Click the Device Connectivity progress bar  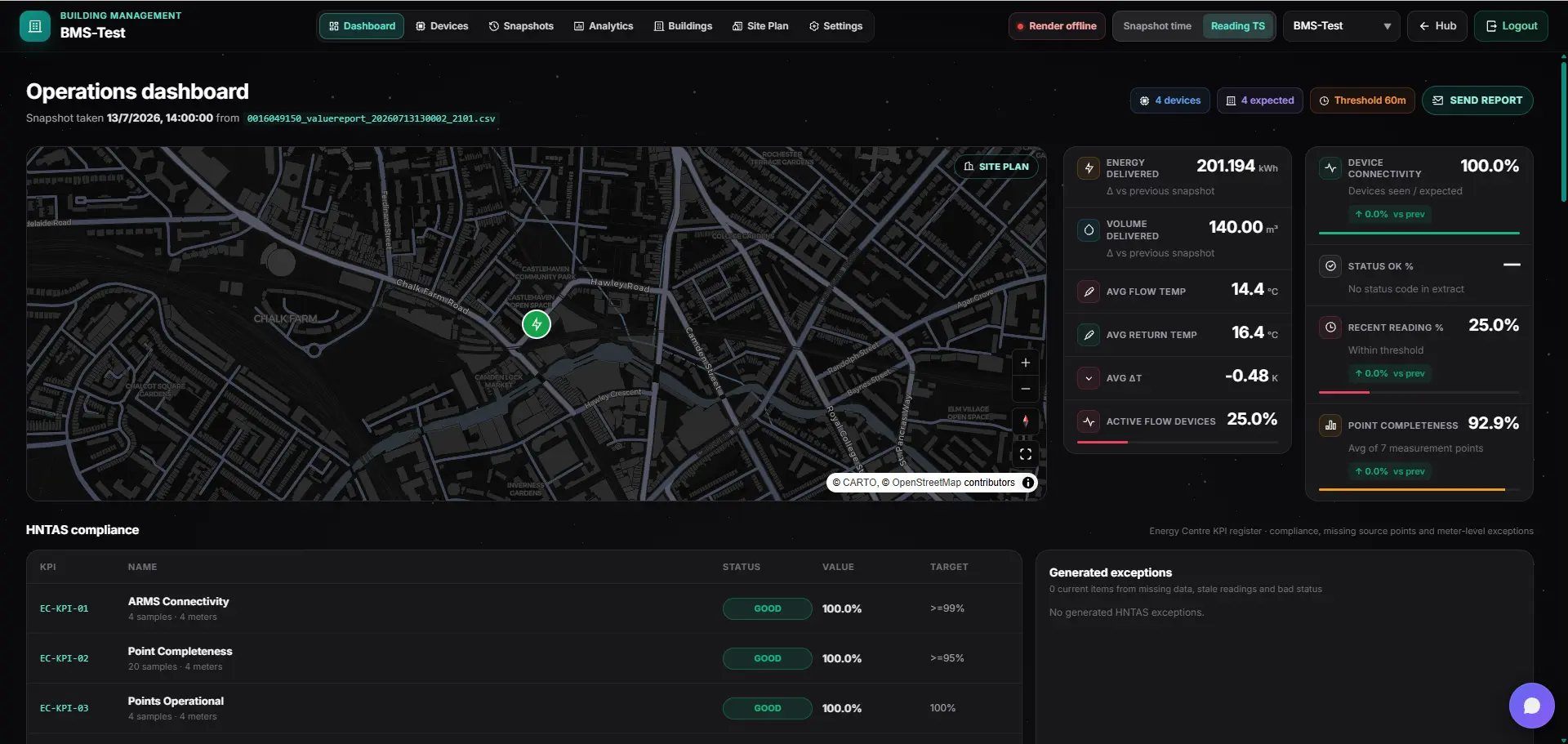1419,234
